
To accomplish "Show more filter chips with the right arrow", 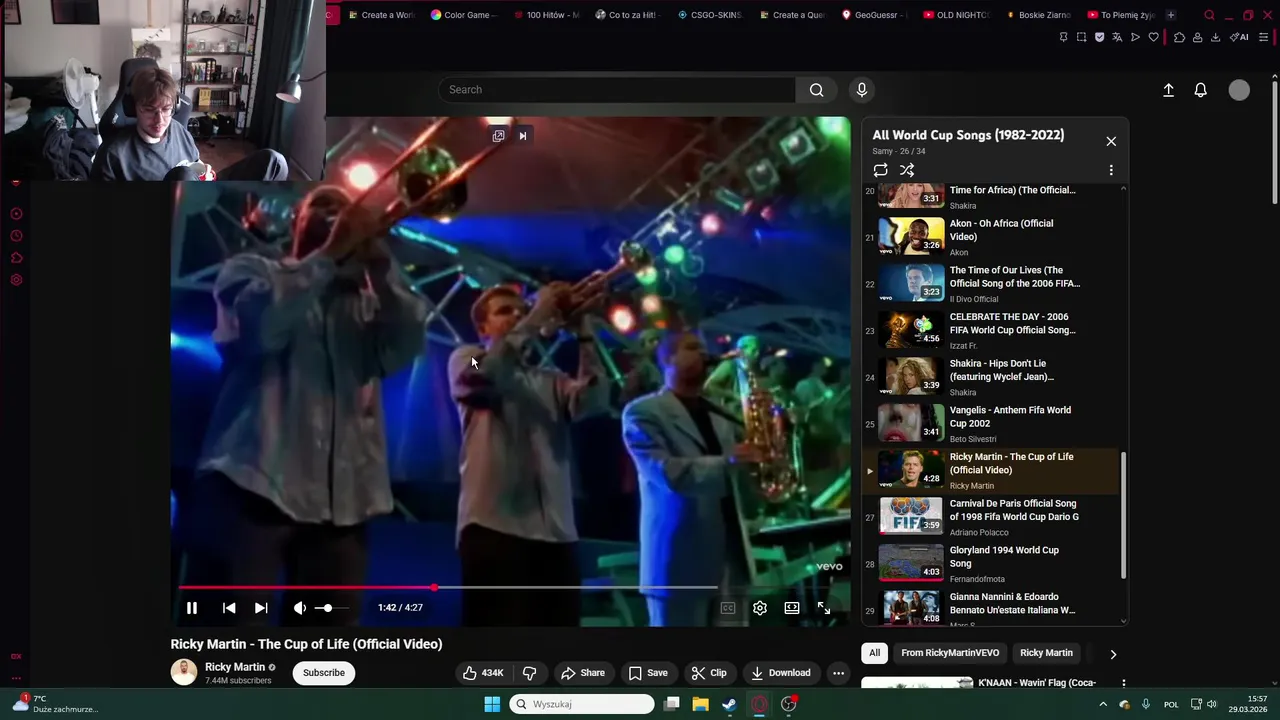I will 1113,654.
